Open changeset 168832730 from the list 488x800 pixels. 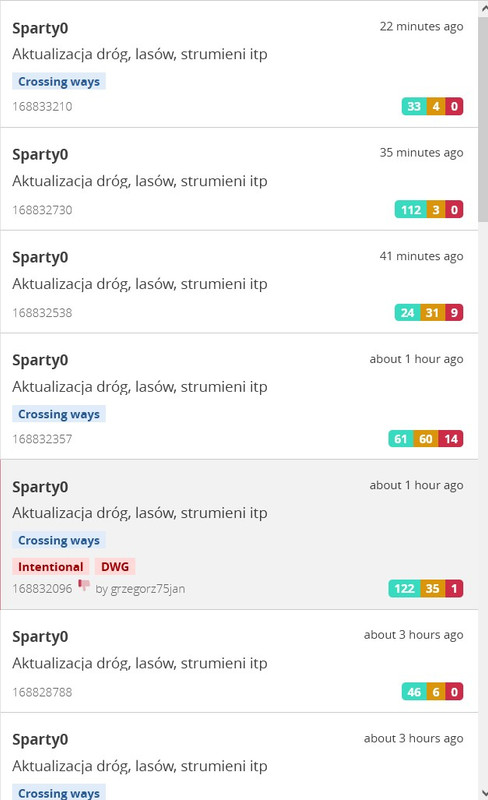coord(239,179)
